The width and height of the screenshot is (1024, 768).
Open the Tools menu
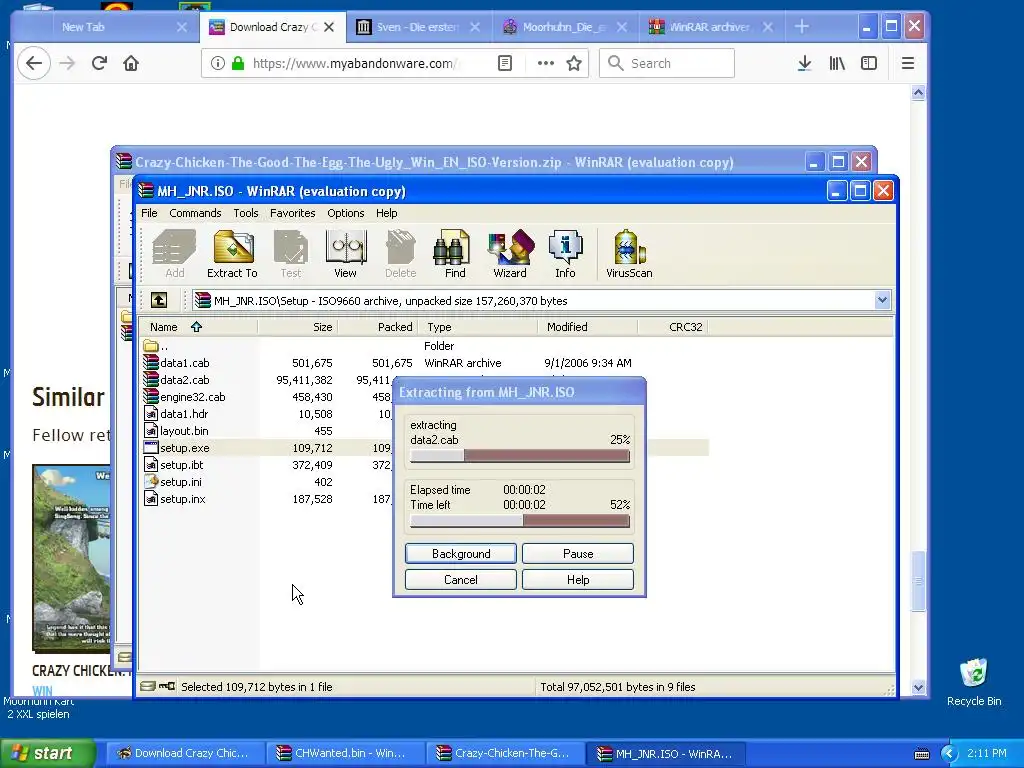coord(246,213)
